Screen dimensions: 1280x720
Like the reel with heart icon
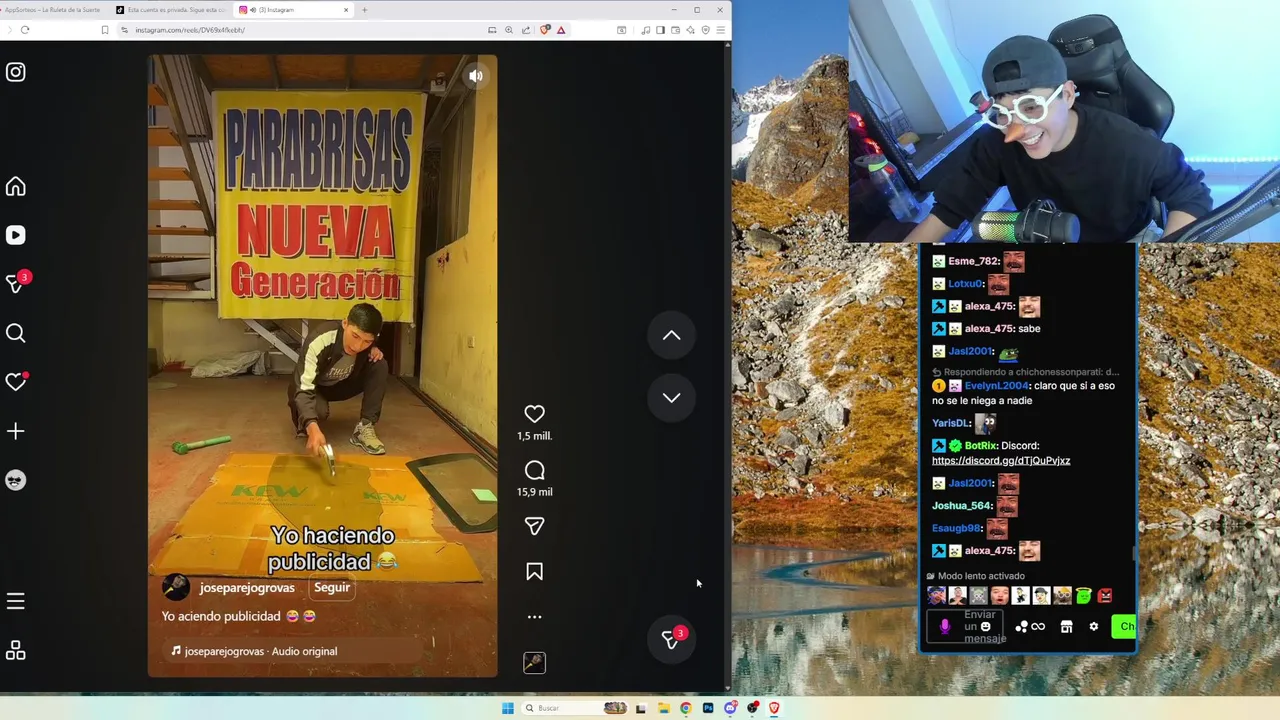click(534, 414)
